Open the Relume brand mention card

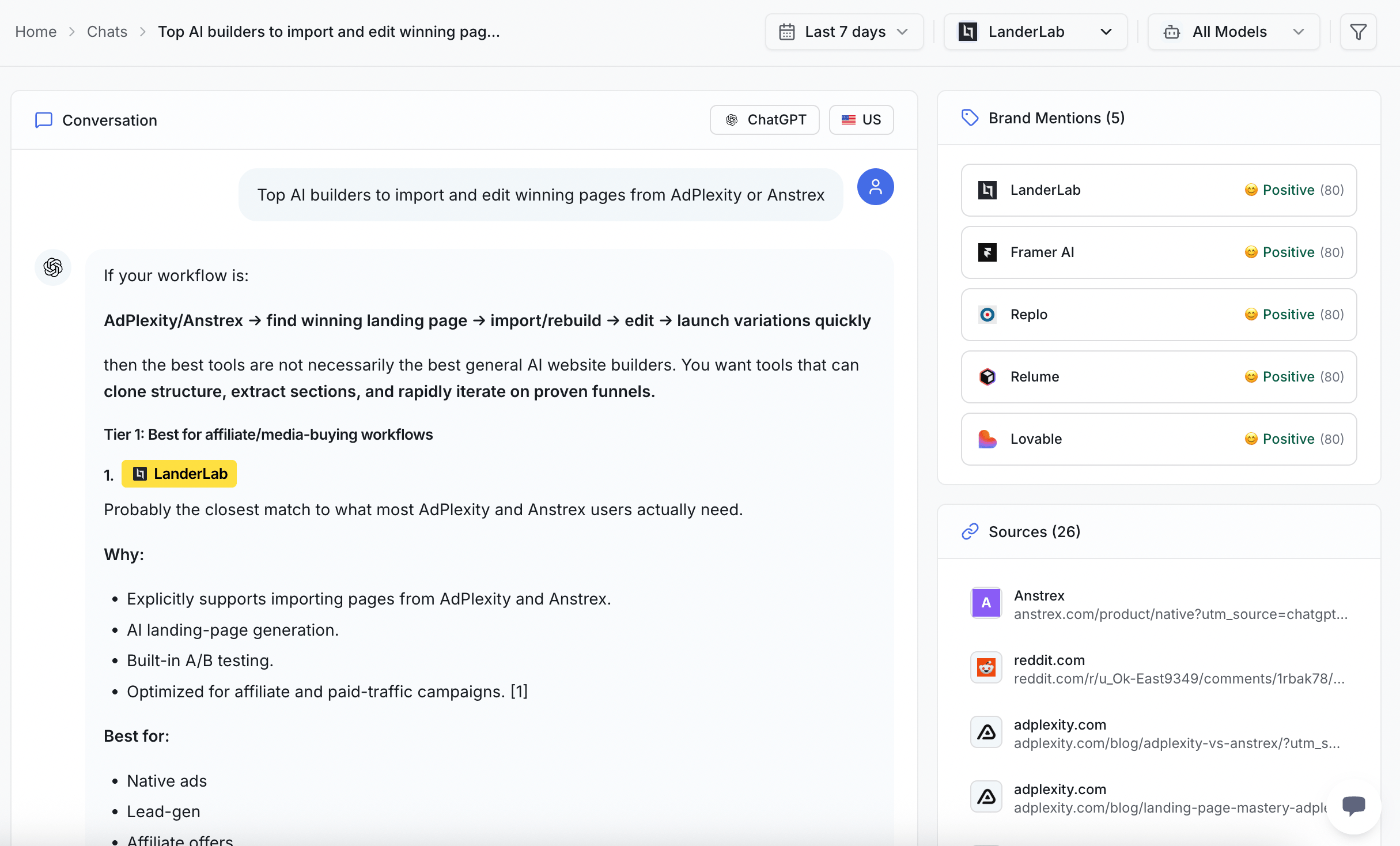[1159, 377]
